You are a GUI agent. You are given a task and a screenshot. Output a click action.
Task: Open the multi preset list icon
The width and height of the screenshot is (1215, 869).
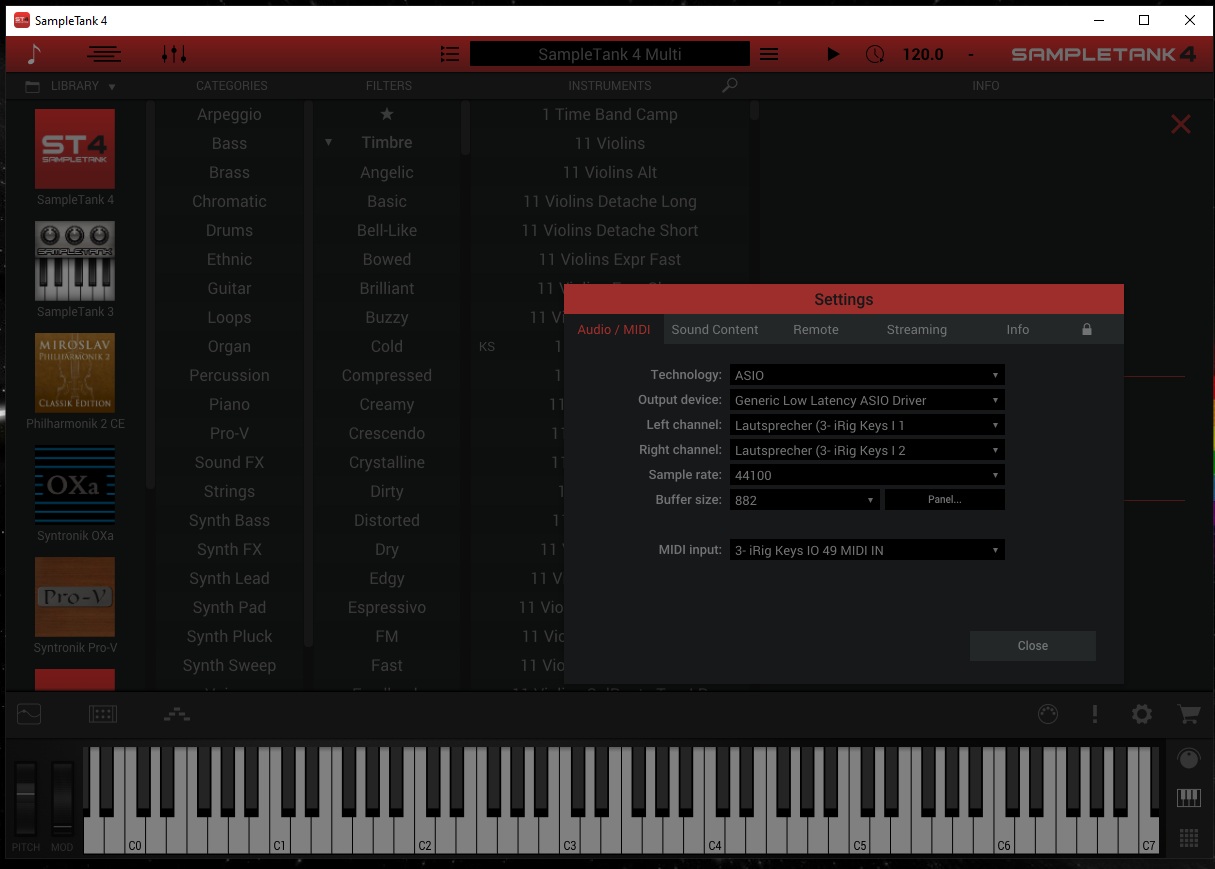point(450,54)
